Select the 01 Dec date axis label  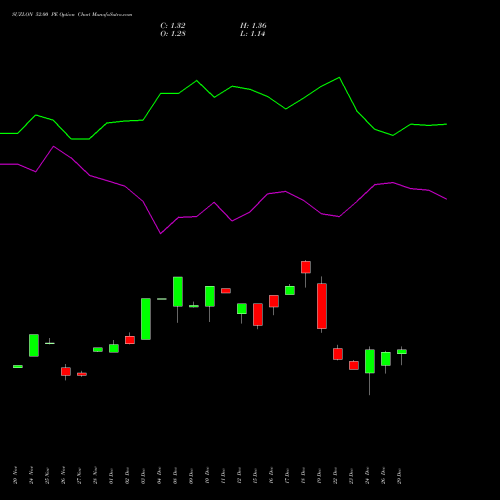(111, 476)
